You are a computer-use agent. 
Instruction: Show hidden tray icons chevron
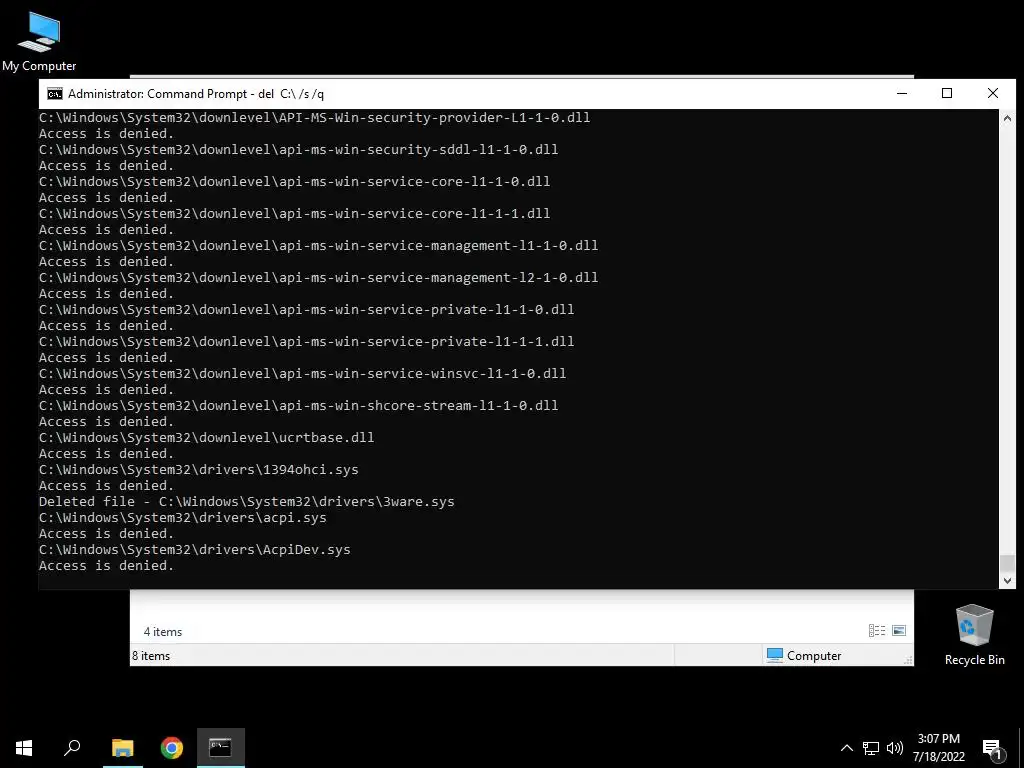coord(846,748)
